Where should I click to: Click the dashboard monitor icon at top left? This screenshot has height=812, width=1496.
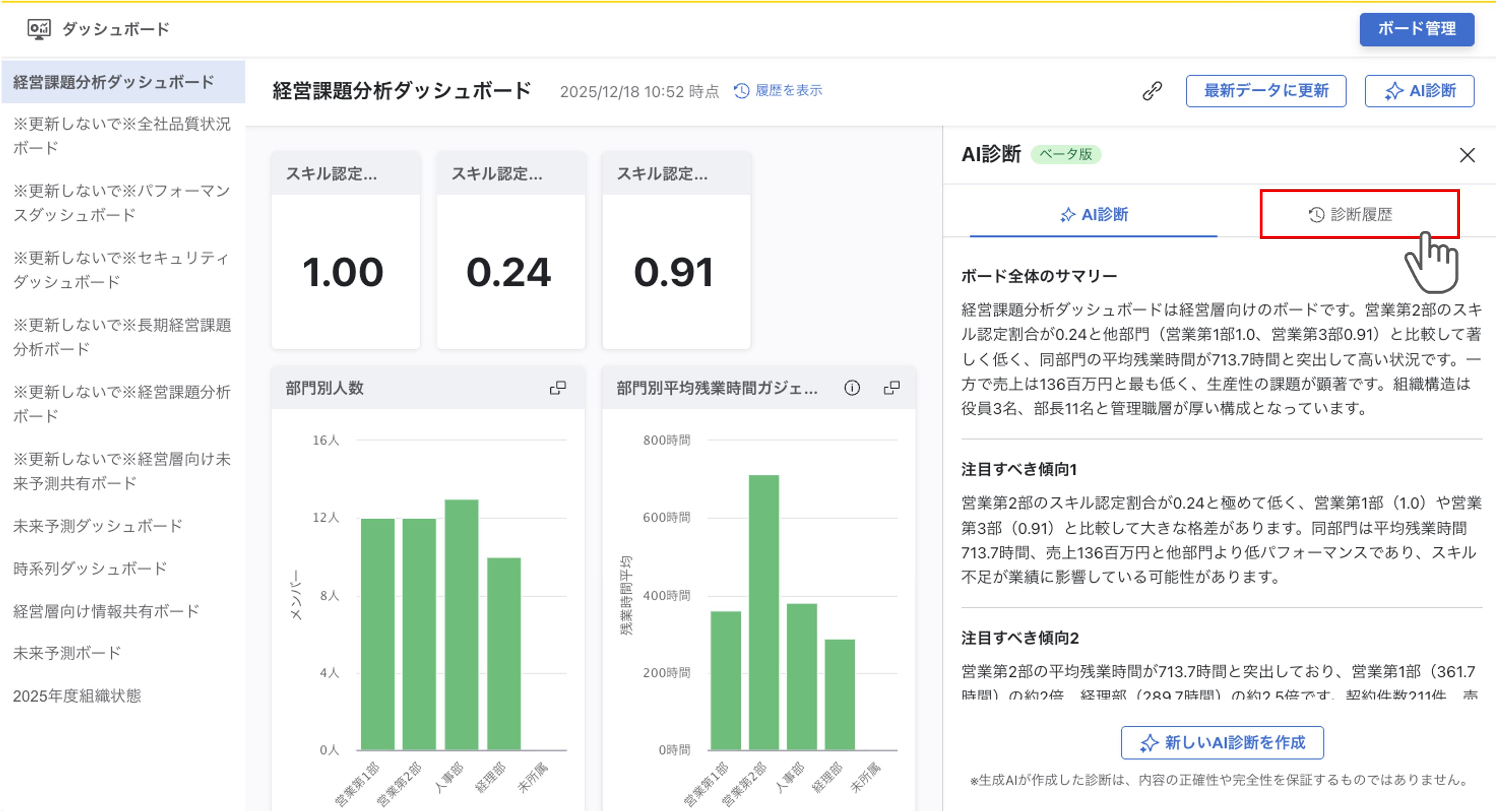pyautogui.click(x=39, y=28)
